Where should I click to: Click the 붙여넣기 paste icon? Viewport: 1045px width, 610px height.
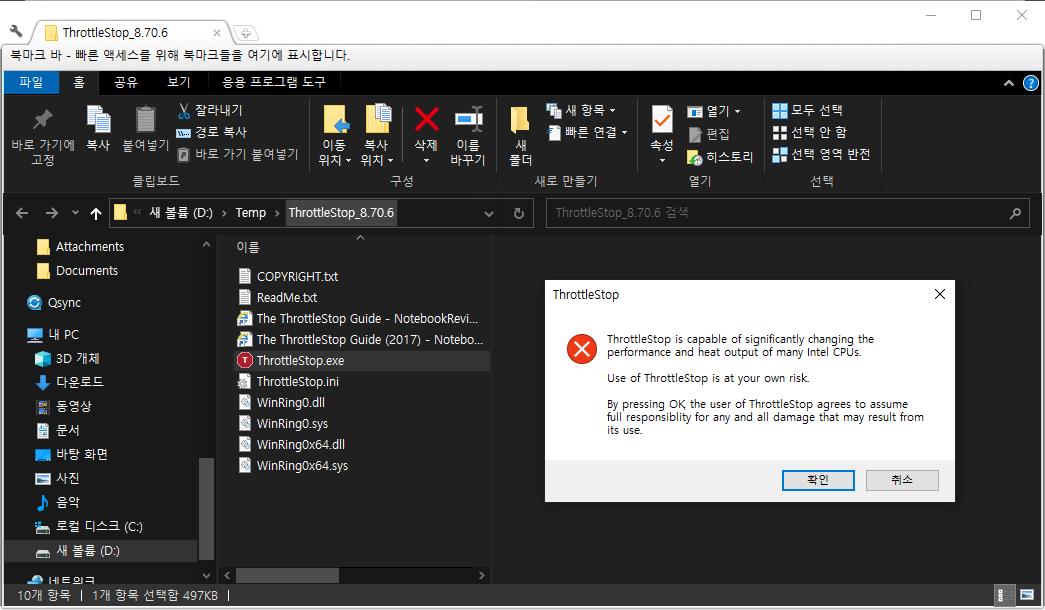click(x=145, y=121)
